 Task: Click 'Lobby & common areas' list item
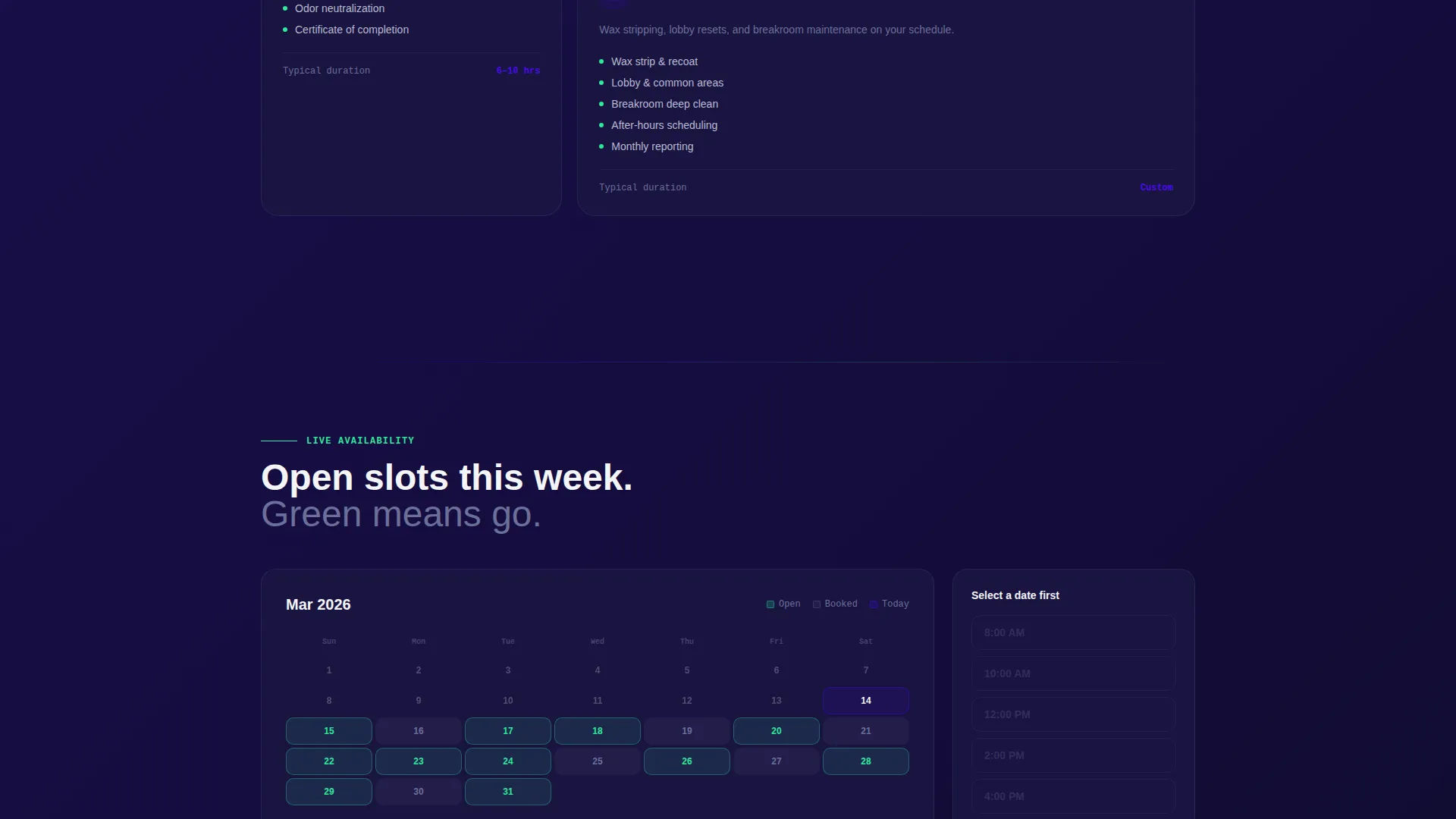click(x=667, y=83)
